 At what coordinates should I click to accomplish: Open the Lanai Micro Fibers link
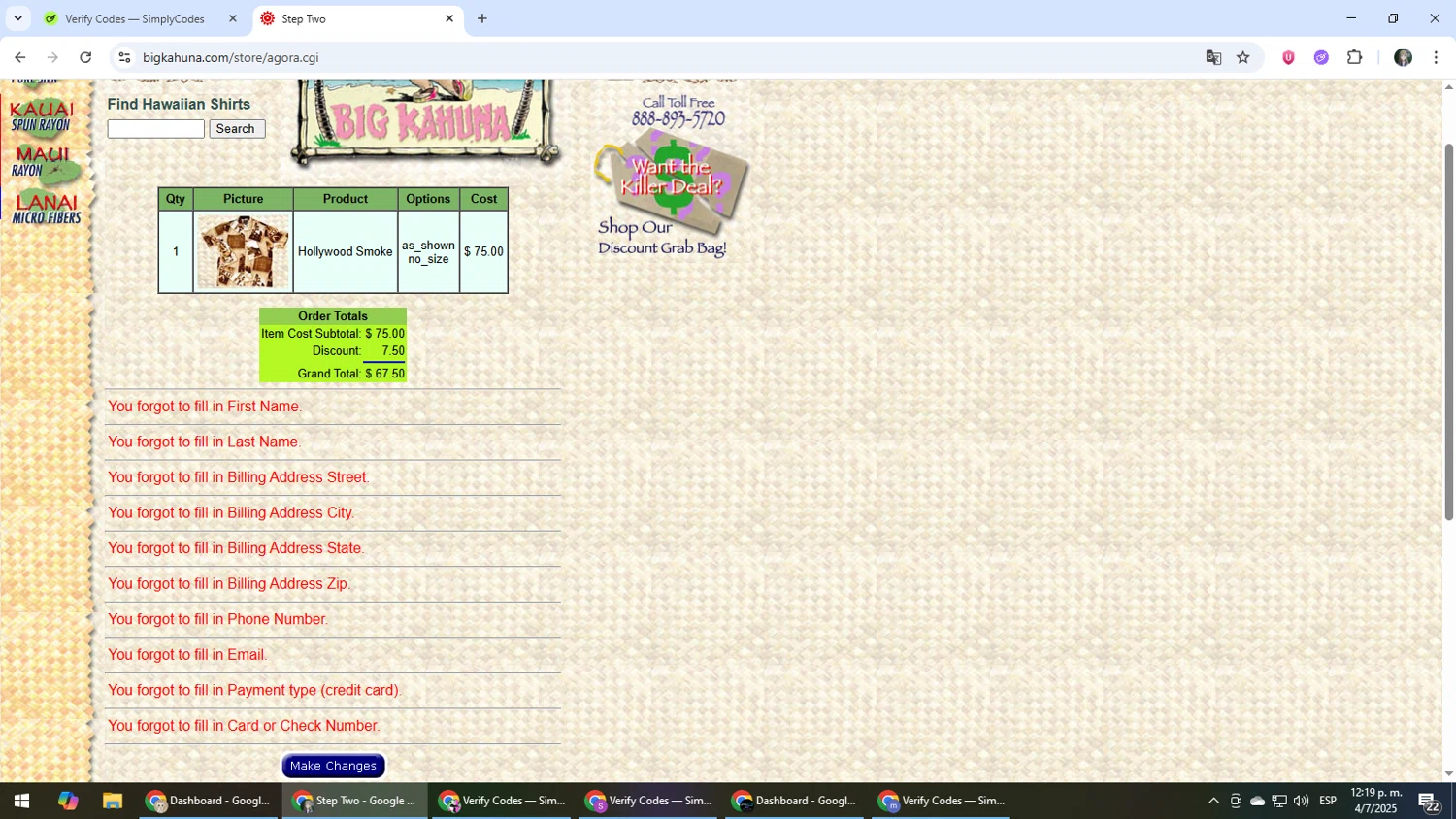(x=47, y=209)
